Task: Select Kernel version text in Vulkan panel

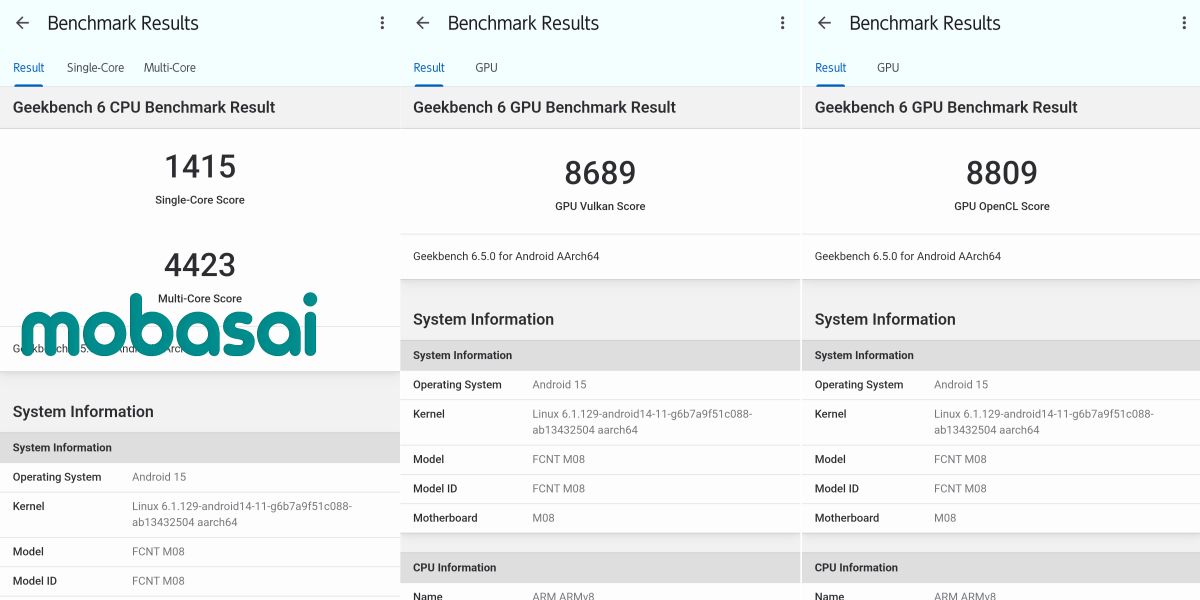Action: click(x=641, y=422)
